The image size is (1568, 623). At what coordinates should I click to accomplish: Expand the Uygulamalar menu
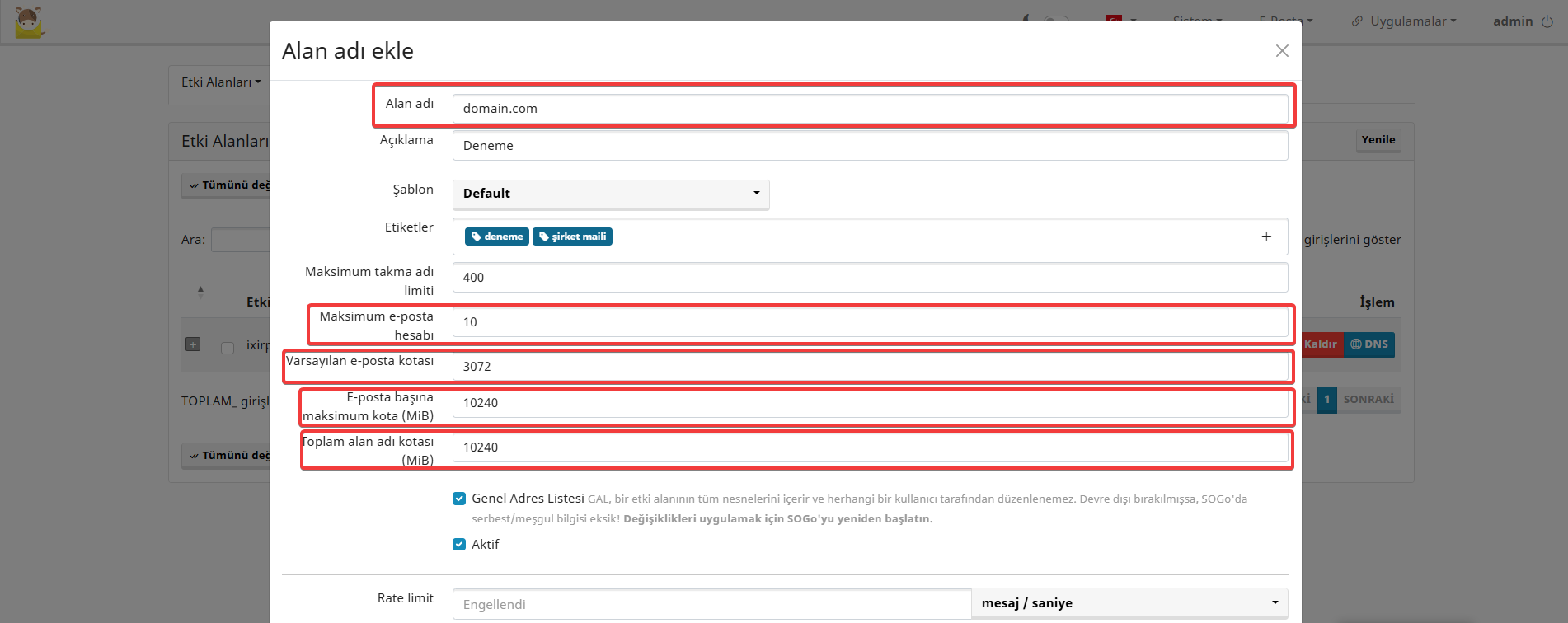(x=1404, y=21)
